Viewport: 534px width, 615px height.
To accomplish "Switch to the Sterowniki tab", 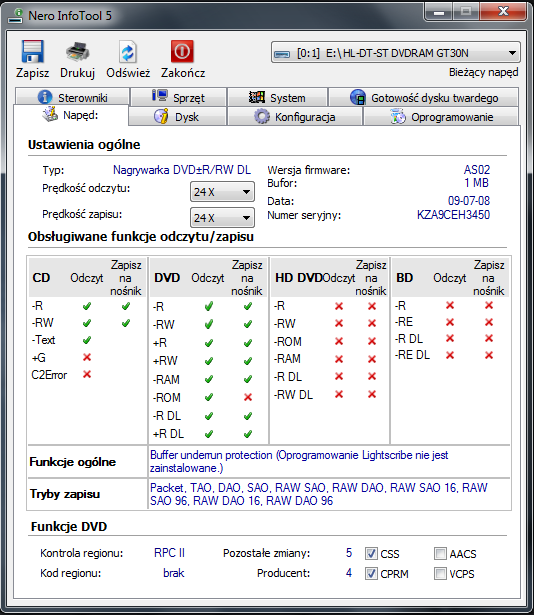I will click(73, 97).
